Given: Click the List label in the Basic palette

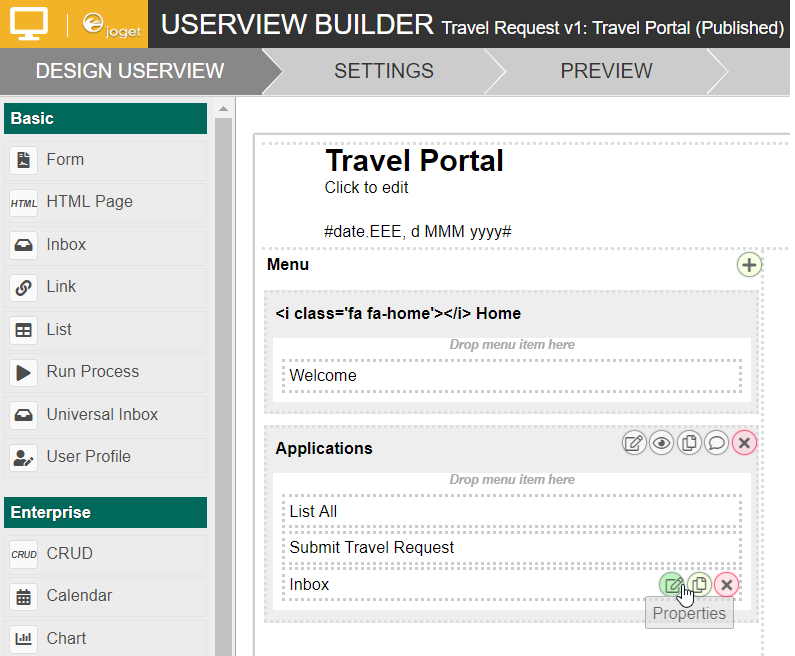Looking at the screenshot, I should (x=59, y=330).
